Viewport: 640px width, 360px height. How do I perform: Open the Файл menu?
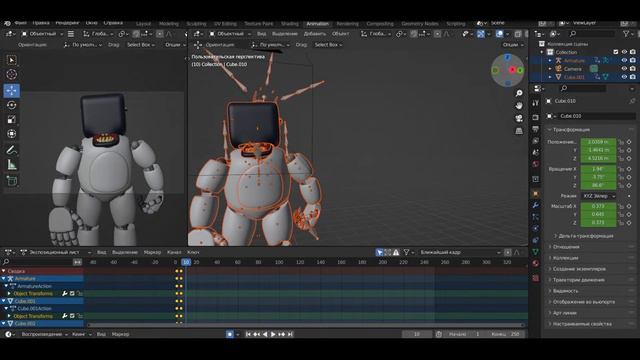pyautogui.click(x=20, y=23)
